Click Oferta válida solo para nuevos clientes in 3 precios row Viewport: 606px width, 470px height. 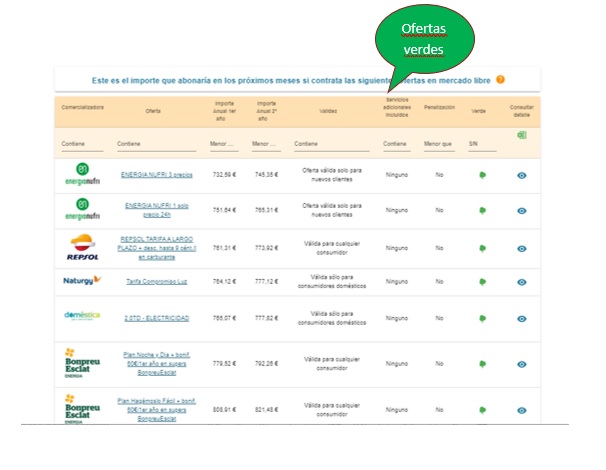point(332,175)
